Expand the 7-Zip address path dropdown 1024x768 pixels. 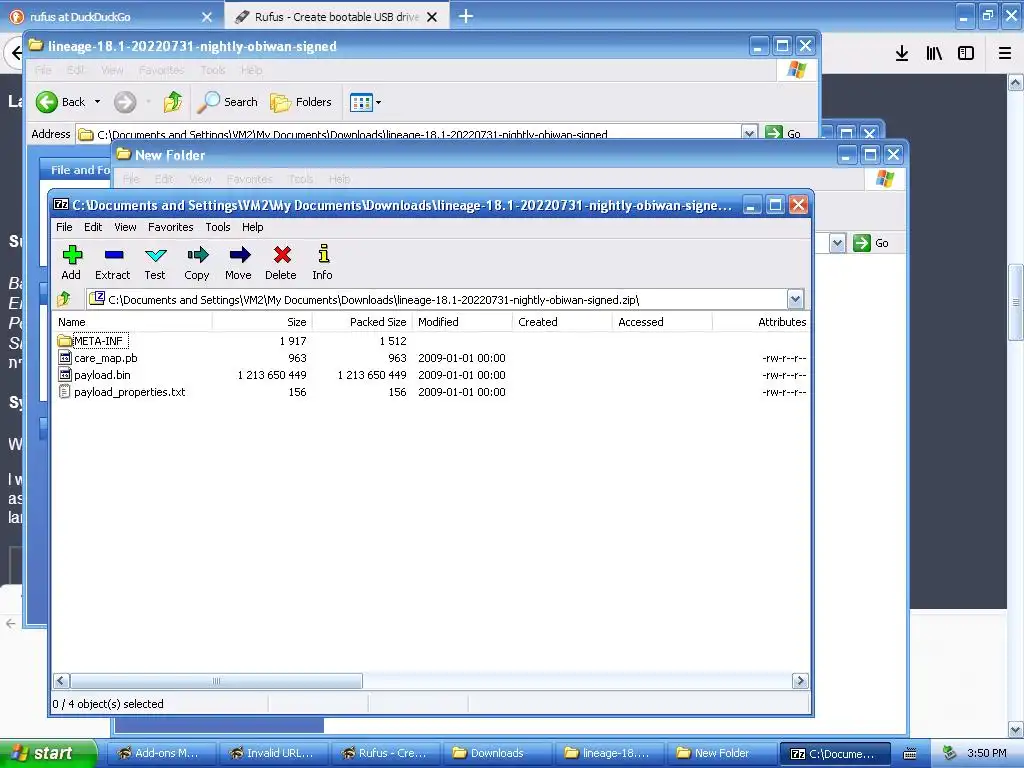795,300
